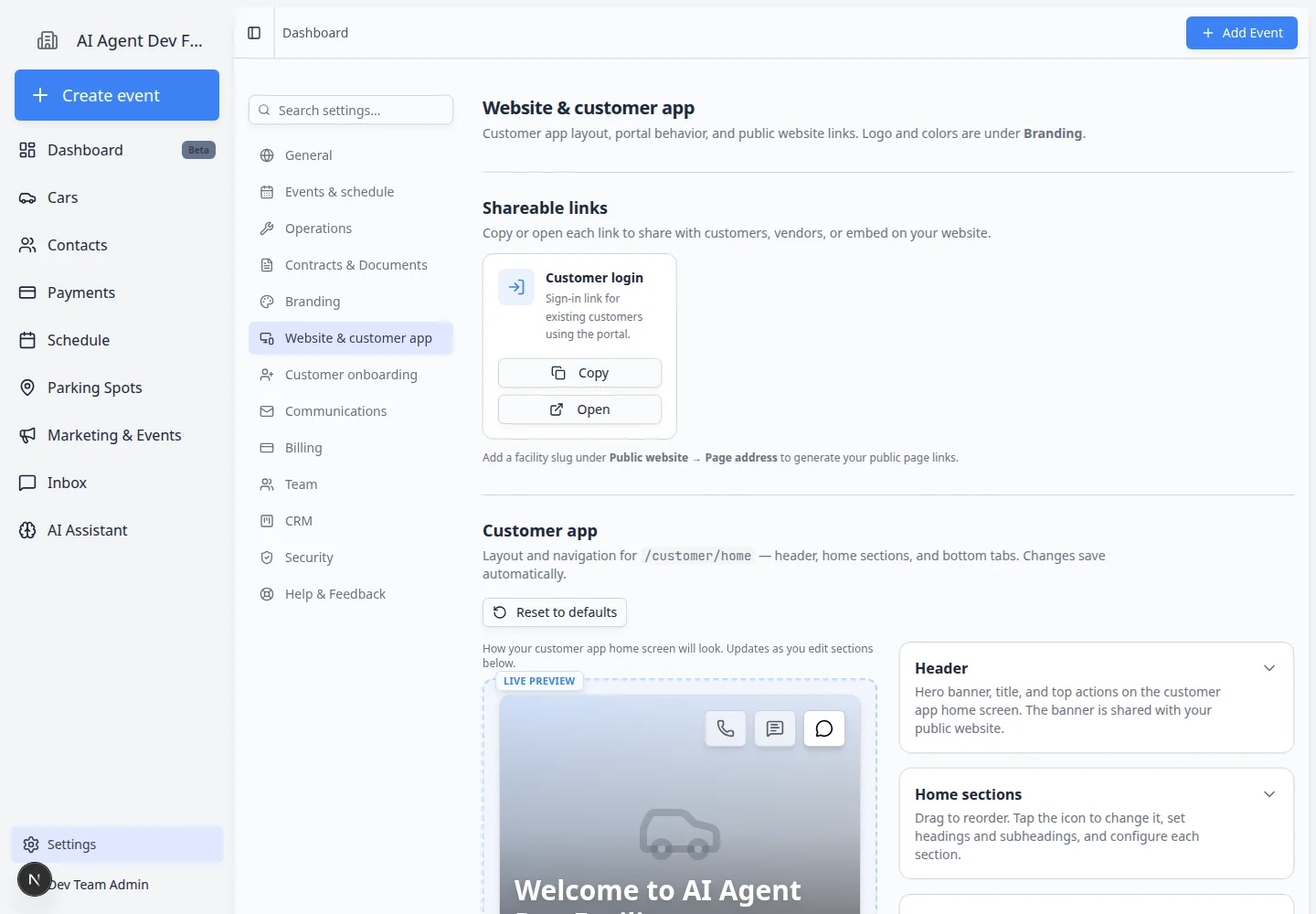Click the user avatar N
The height and width of the screenshot is (914, 1316).
click(x=35, y=879)
